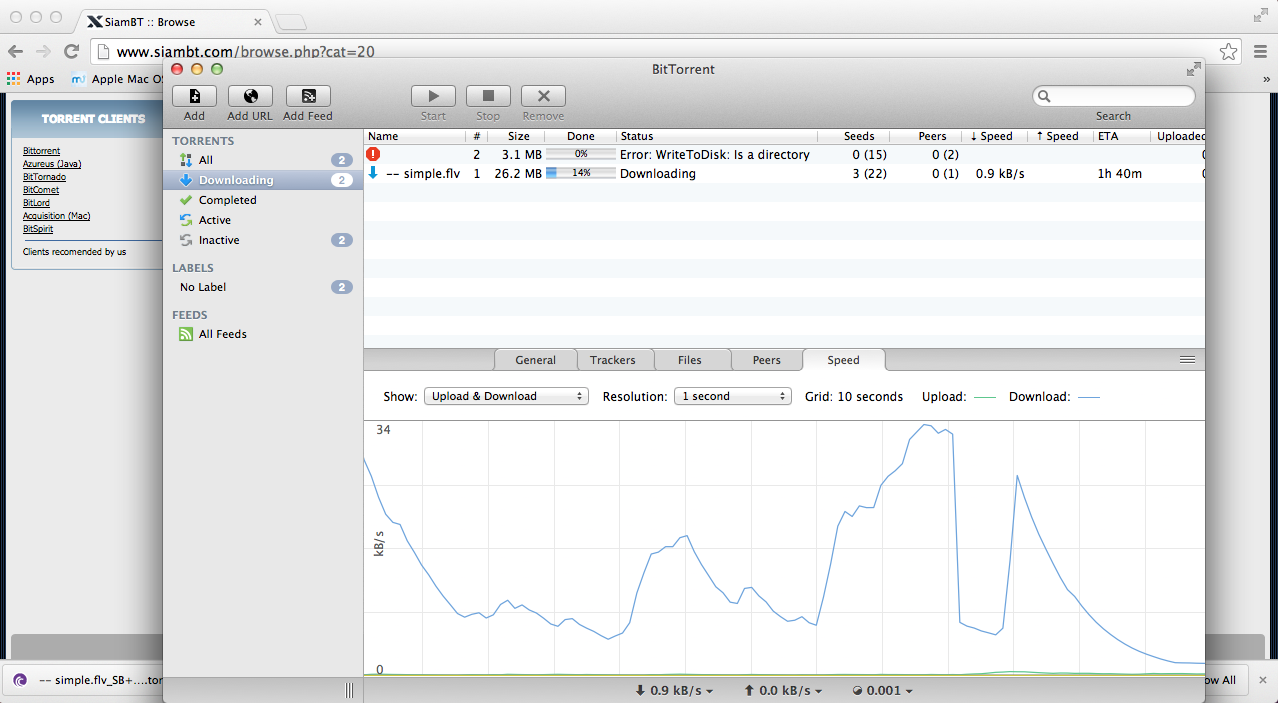Select the Active category in sidebar
The height and width of the screenshot is (703, 1278).
pos(263,220)
